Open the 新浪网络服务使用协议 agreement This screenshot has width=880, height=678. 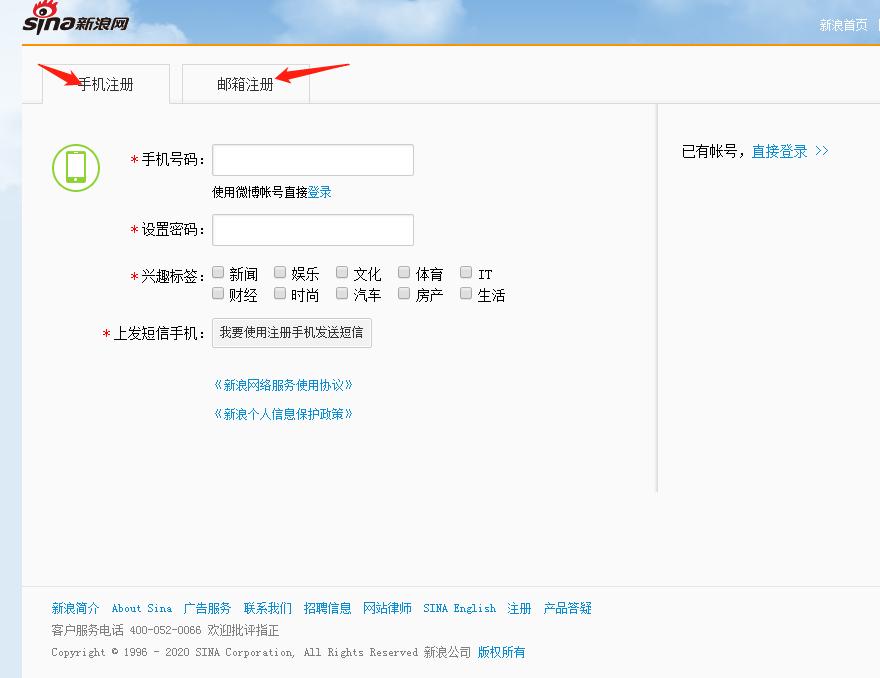tap(283, 384)
